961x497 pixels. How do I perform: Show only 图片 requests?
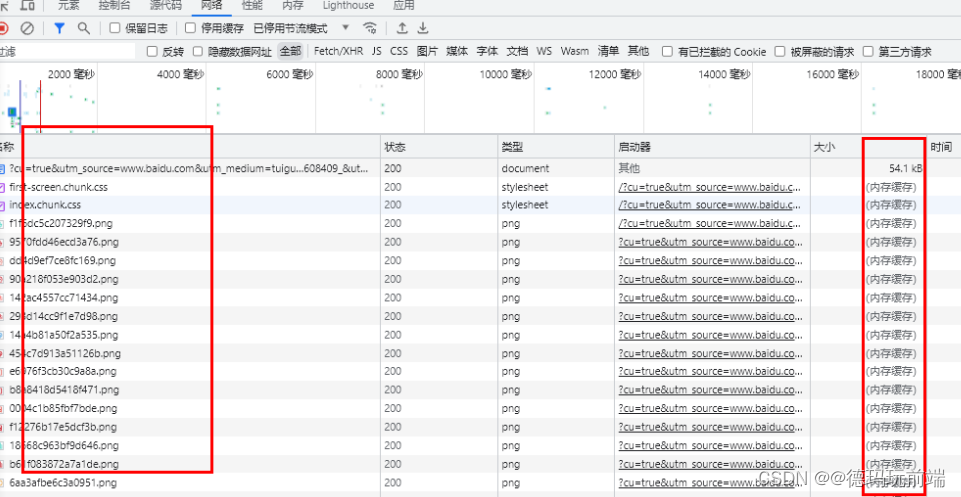click(x=427, y=51)
